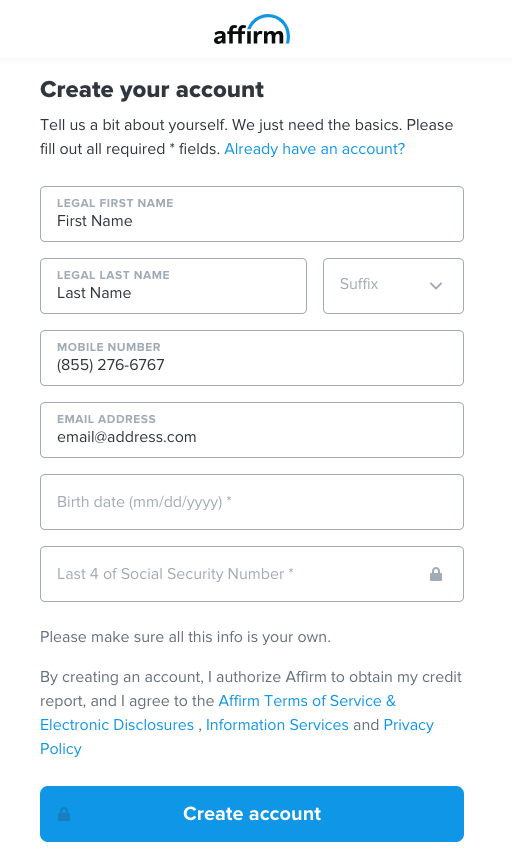Click the Suffix chevron arrow
The image size is (512, 853).
point(436,286)
